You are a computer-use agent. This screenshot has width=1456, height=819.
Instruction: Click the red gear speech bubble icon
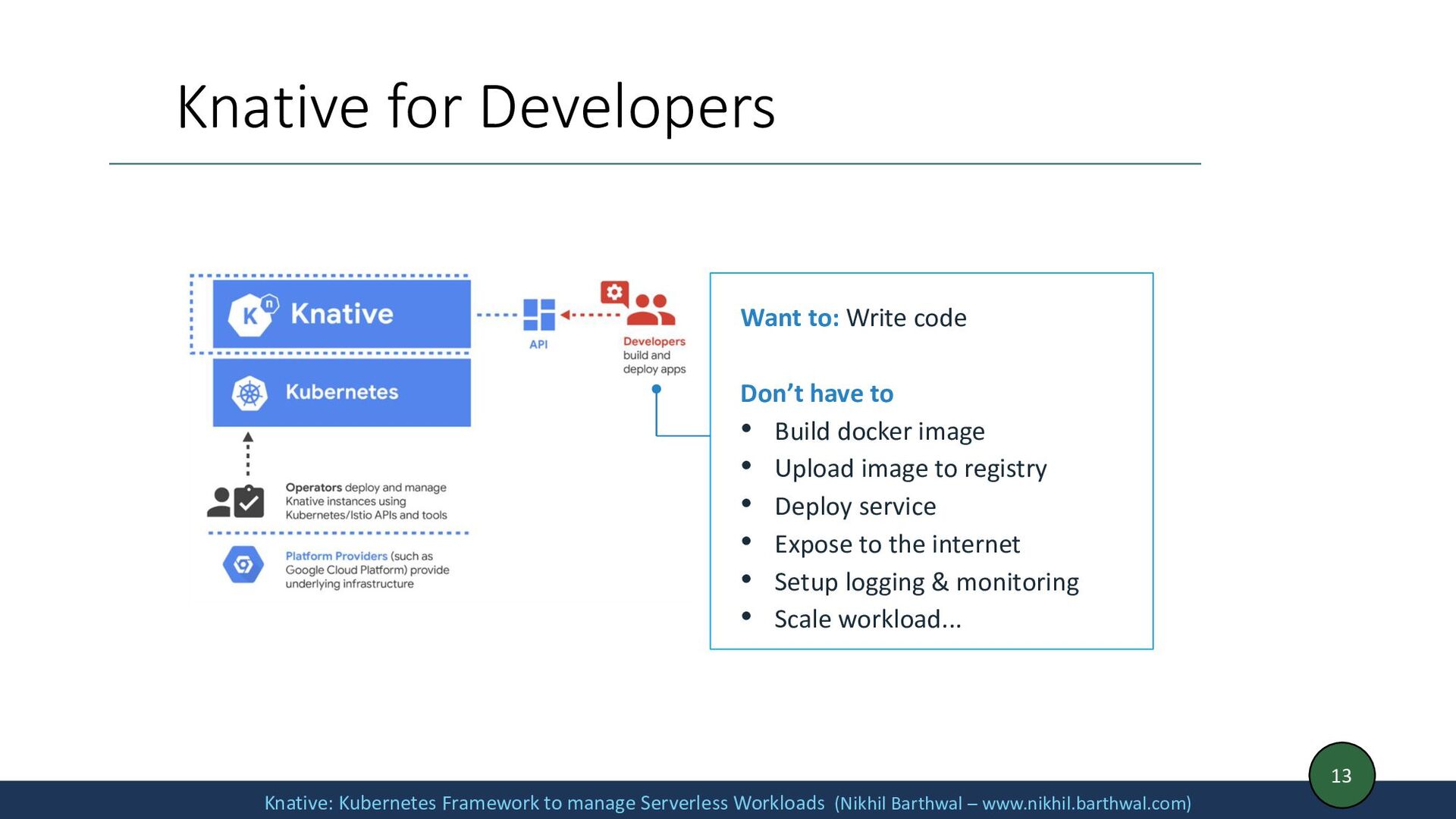tap(613, 293)
